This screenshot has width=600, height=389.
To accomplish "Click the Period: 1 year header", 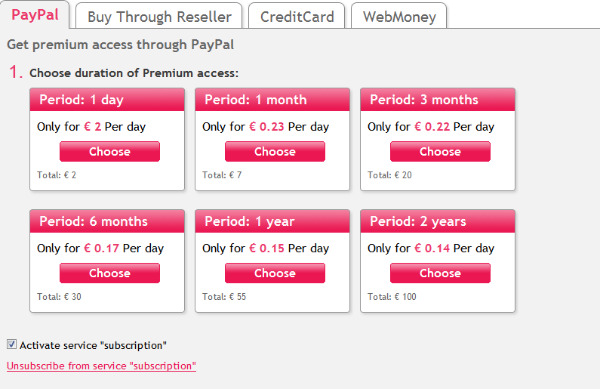I will [272, 221].
